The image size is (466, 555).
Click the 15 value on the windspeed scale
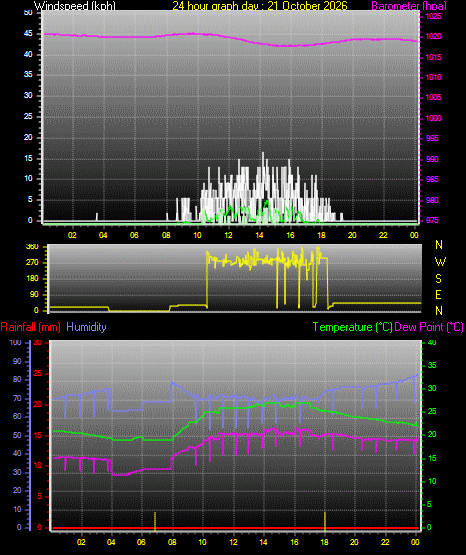[x=28, y=158]
